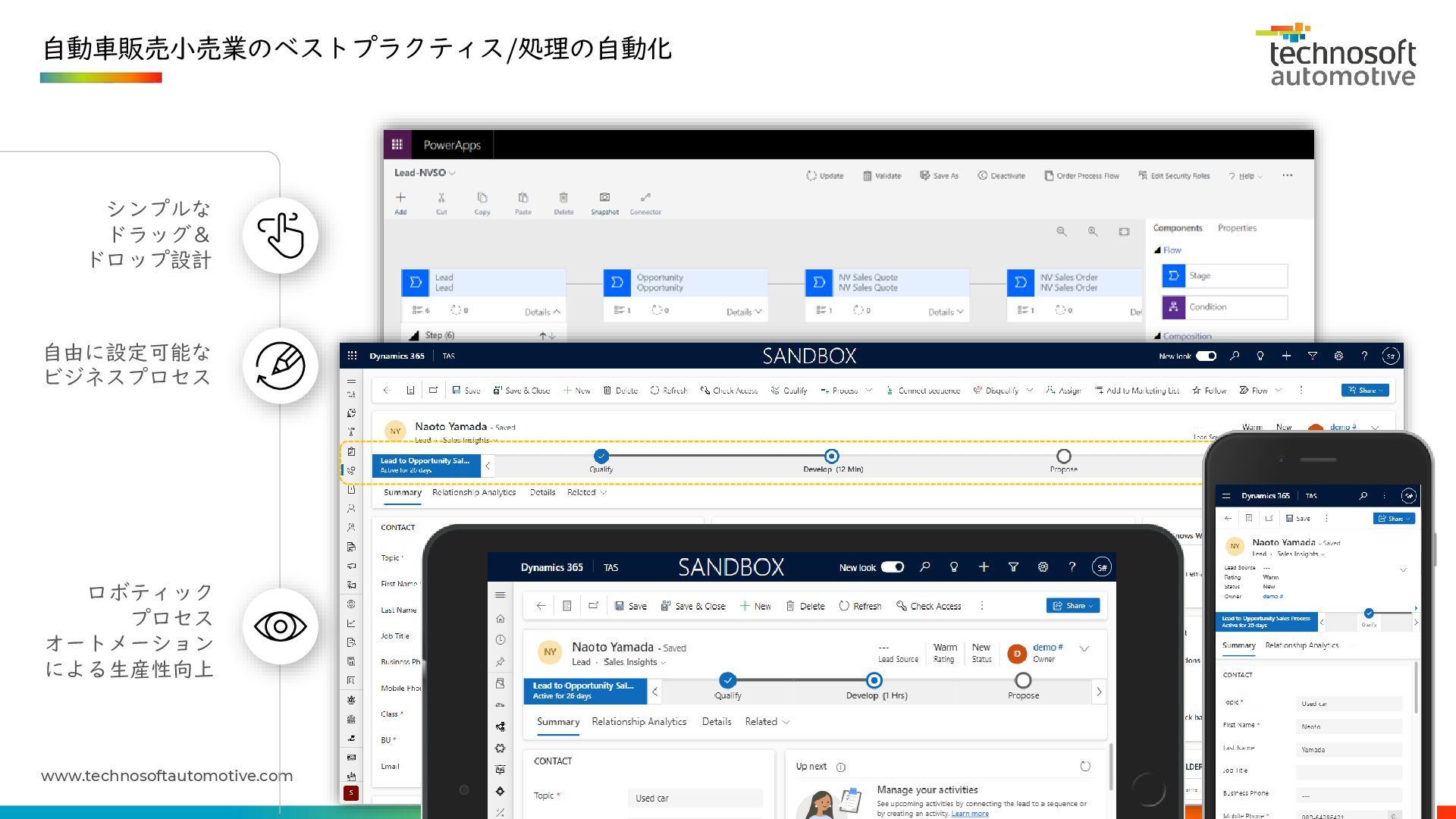Click the Pinned icon on tablet sidebar
Image resolution: width=1456 pixels, height=819 pixels.
500,662
